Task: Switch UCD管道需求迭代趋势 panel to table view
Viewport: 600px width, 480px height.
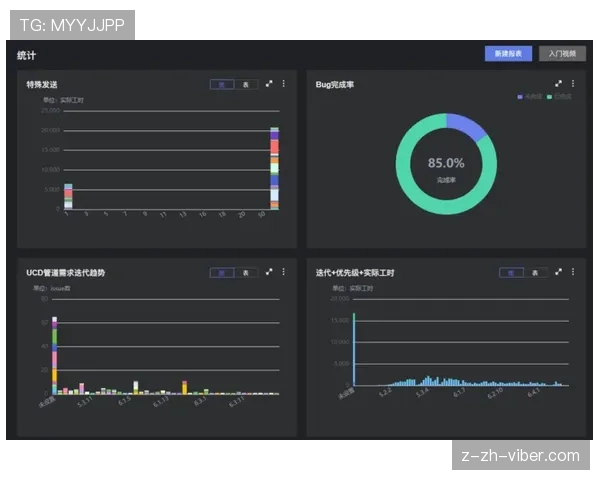Action: tap(246, 272)
